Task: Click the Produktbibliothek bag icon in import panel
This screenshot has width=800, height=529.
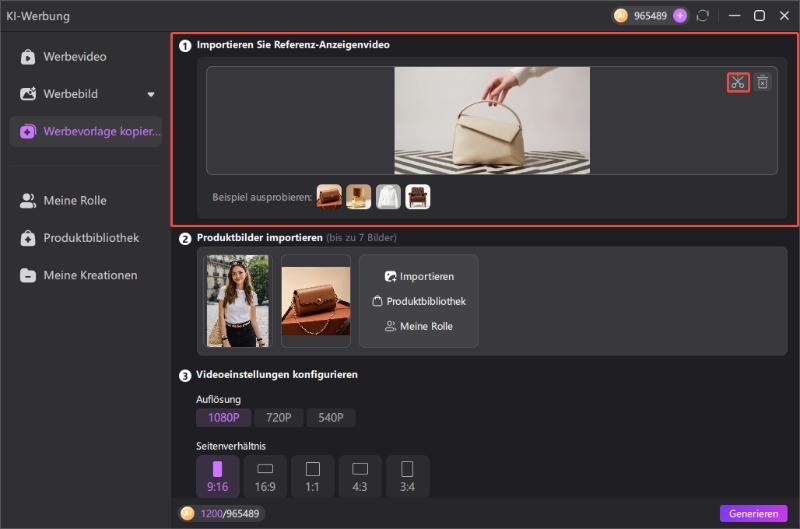Action: (x=377, y=301)
